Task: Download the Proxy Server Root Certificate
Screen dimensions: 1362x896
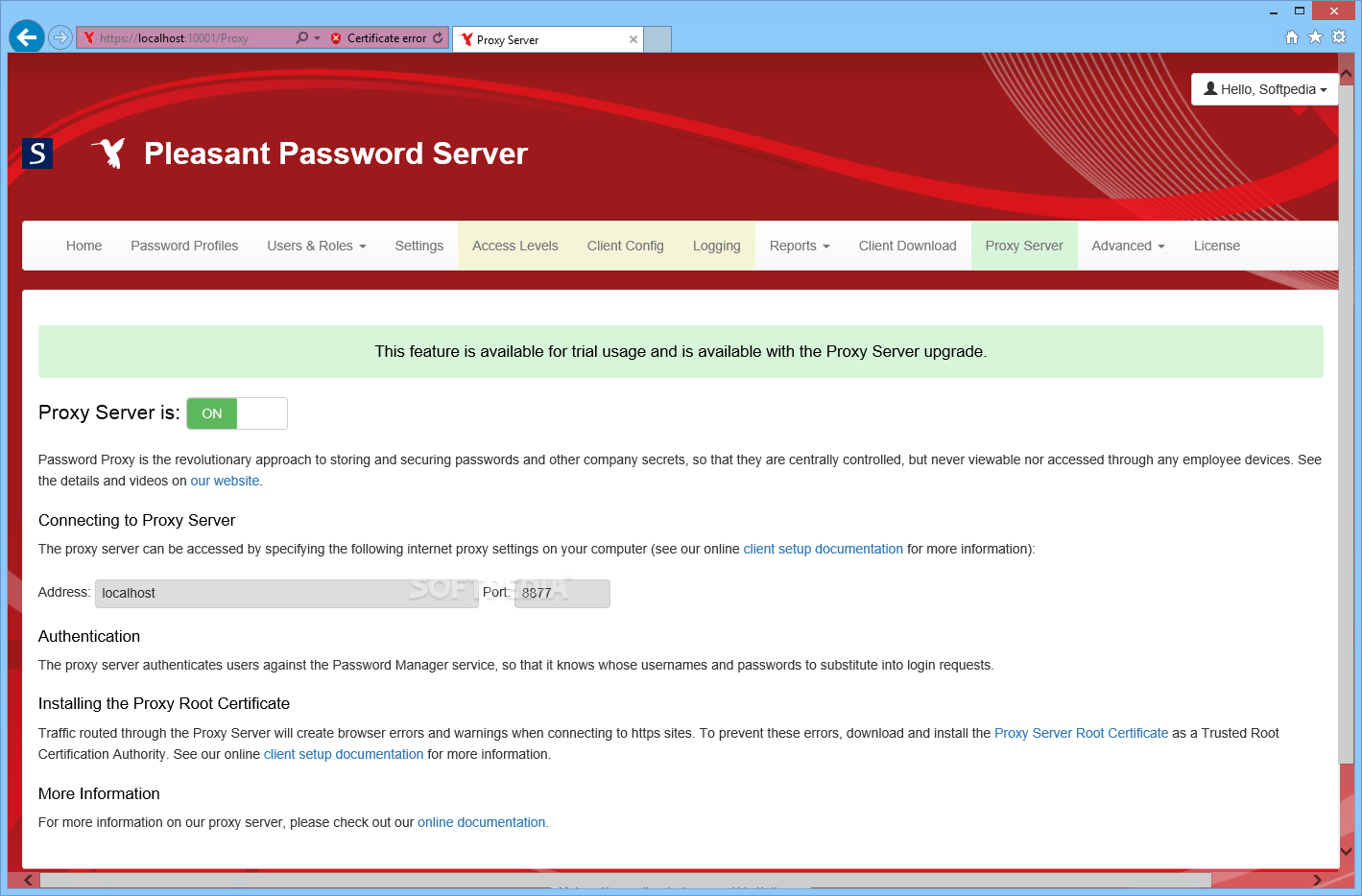Action: tap(1082, 733)
